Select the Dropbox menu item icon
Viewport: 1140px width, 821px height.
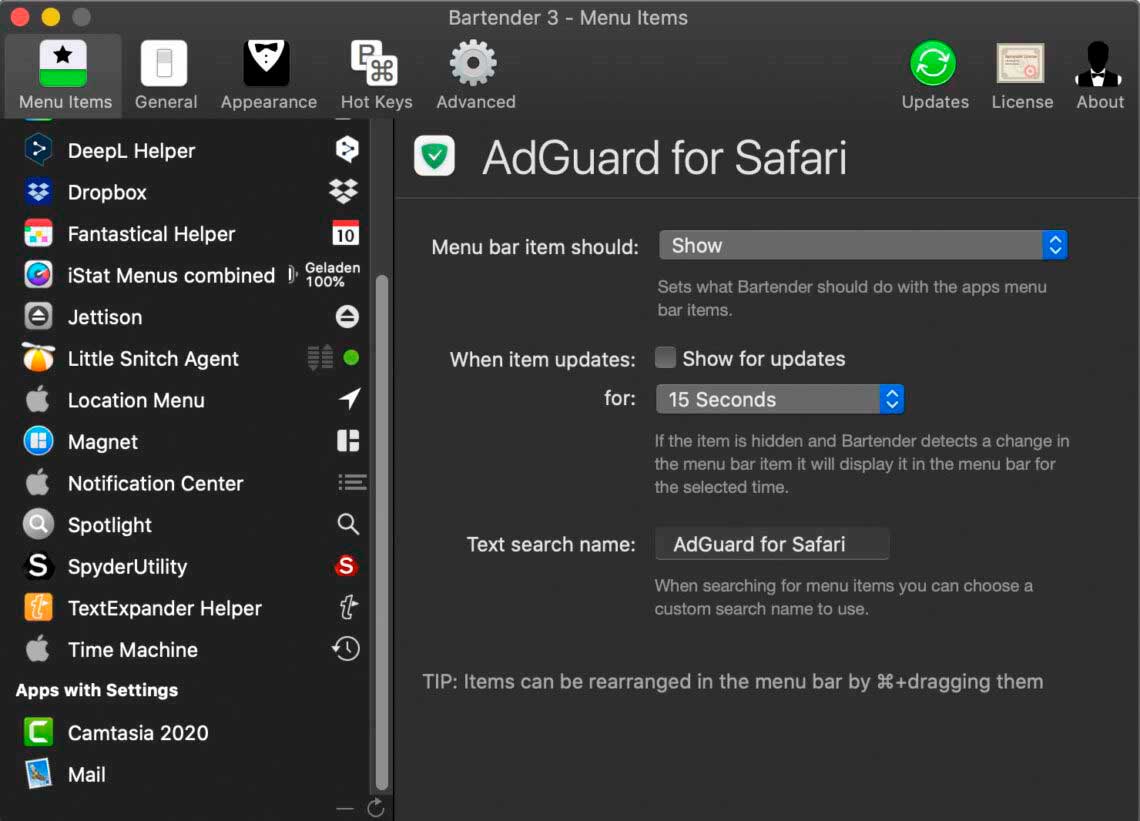(x=39, y=192)
